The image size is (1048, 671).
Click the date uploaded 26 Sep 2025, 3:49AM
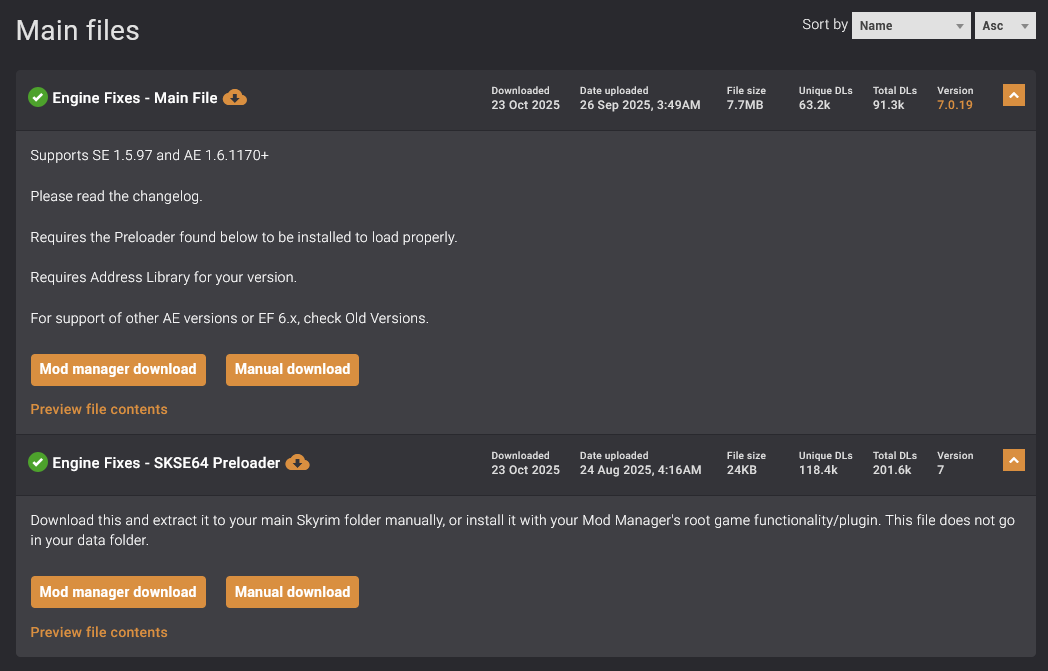point(640,105)
